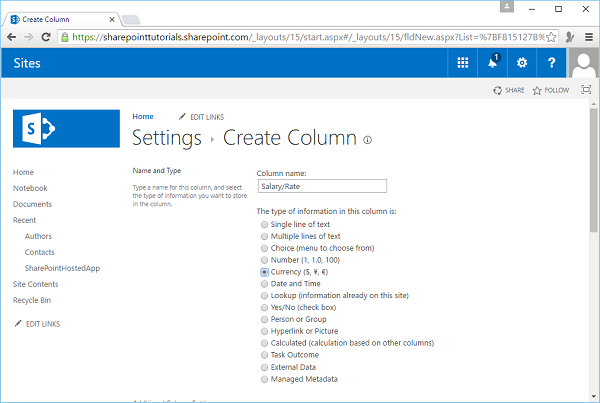
Task: Click the browser reload icon
Action: [x=46, y=35]
